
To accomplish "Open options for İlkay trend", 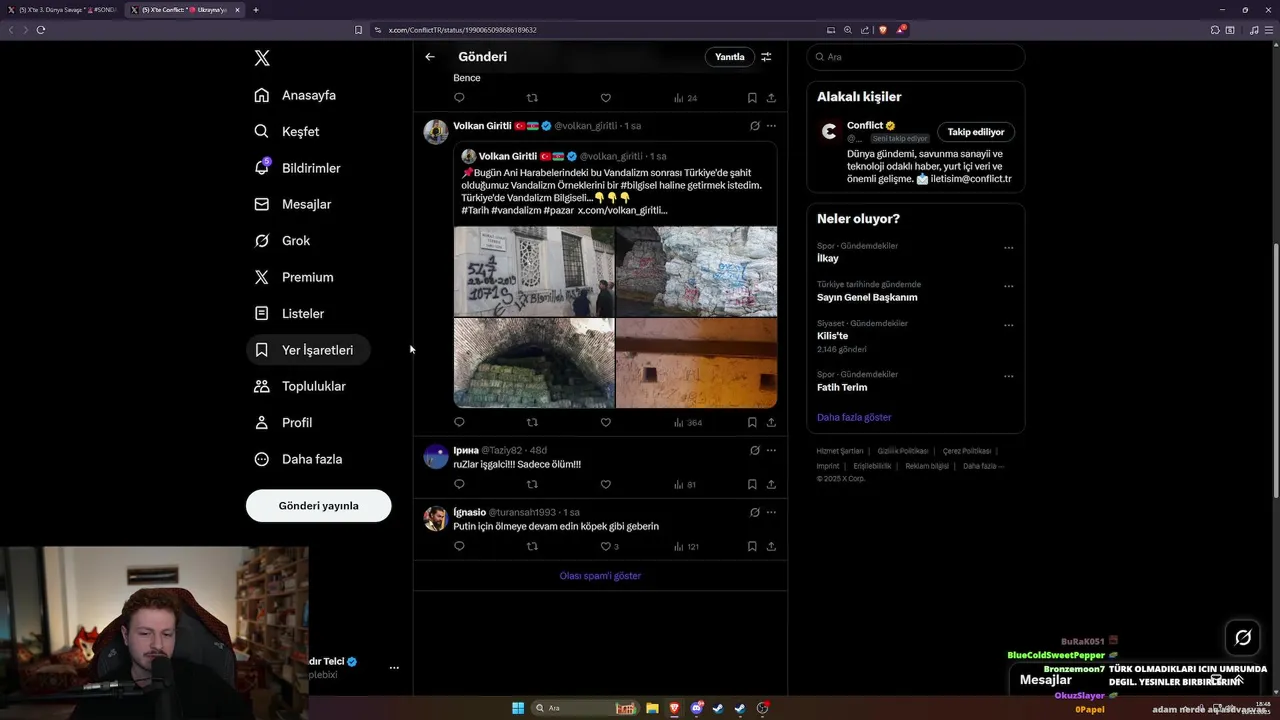I will point(1008,248).
